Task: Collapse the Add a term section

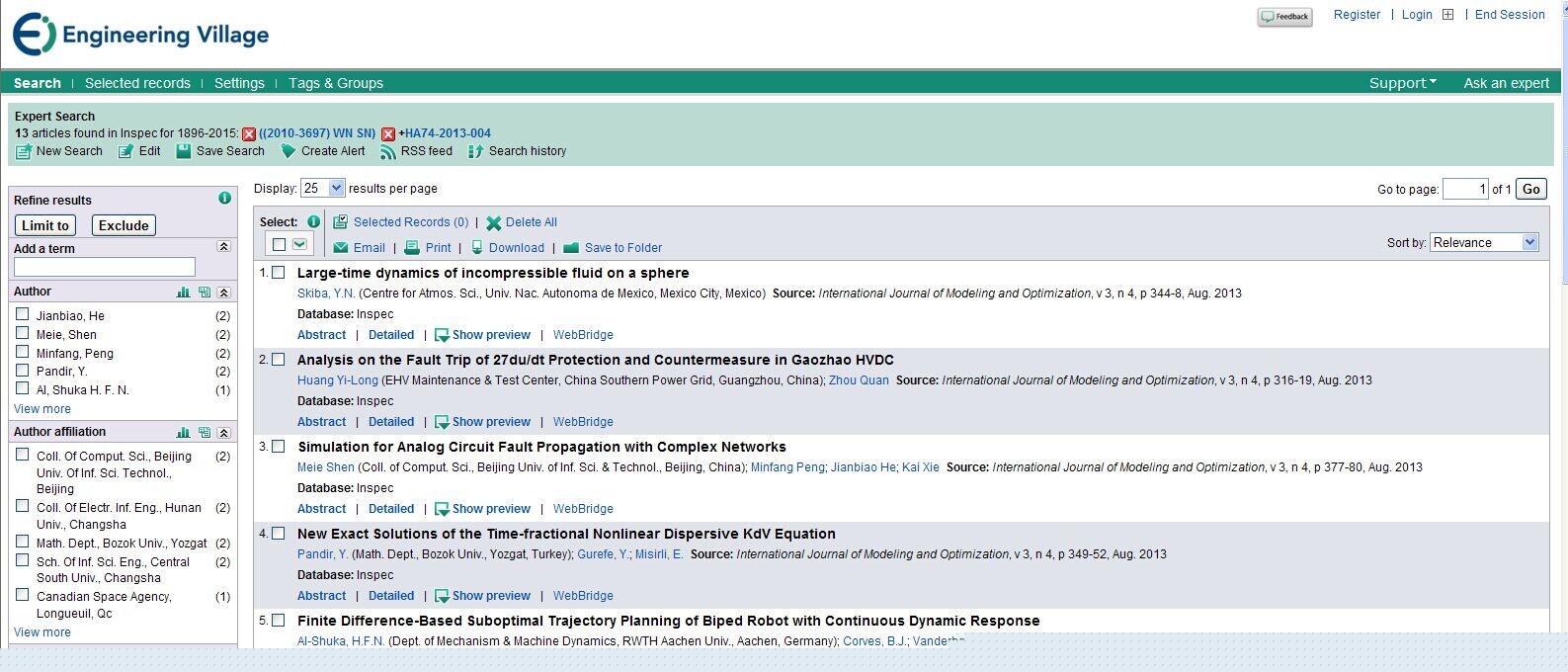Action: 223,247
